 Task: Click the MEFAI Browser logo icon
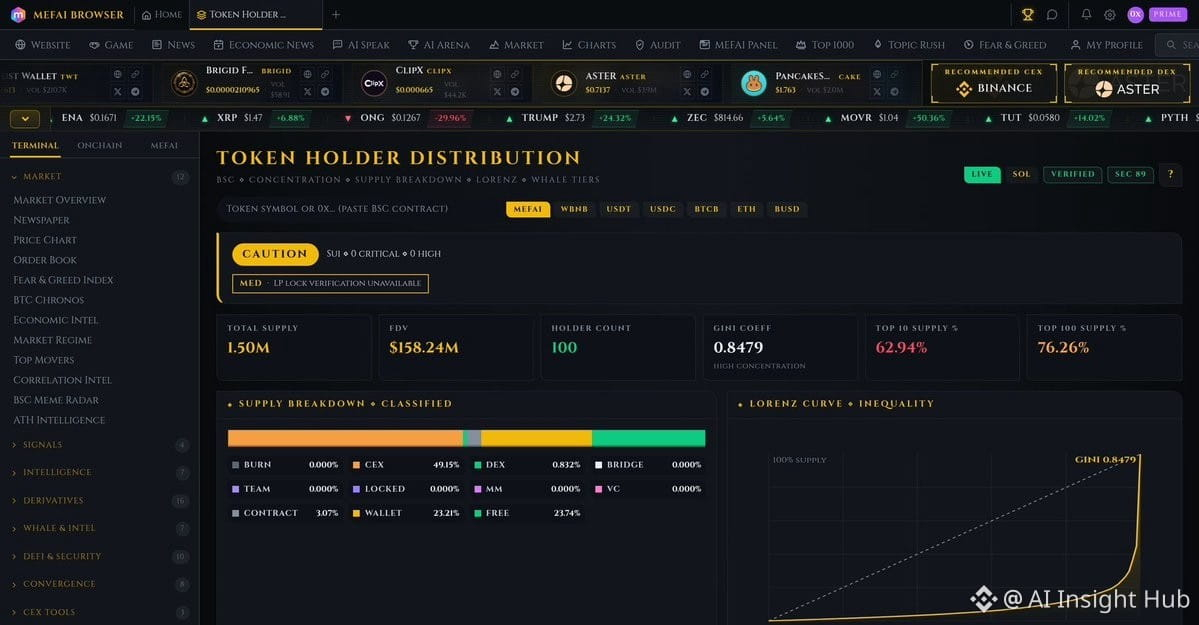(18, 15)
